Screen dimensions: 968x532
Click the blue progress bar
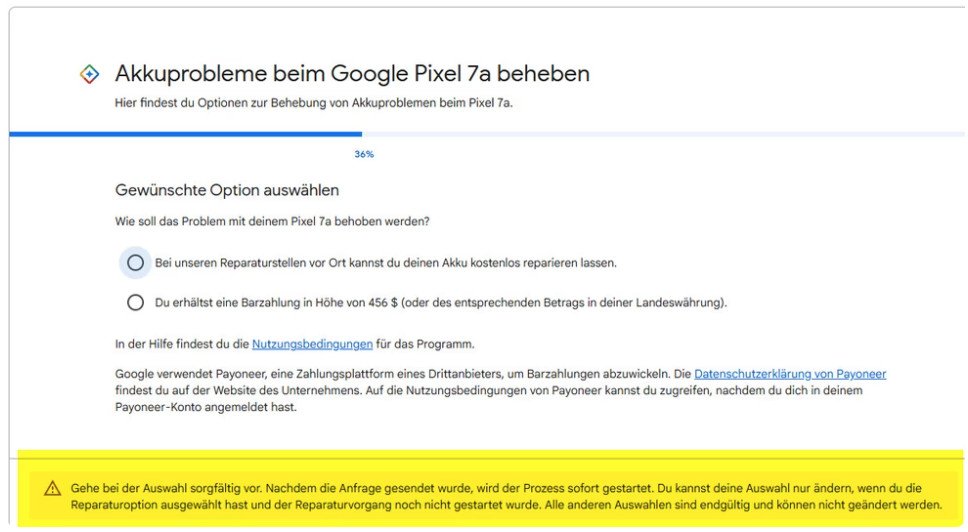185,133
